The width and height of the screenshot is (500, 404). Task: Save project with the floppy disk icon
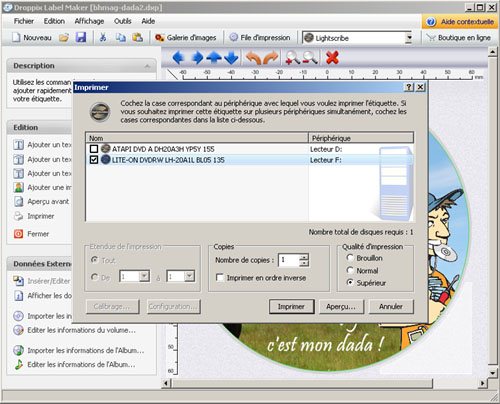click(81, 37)
